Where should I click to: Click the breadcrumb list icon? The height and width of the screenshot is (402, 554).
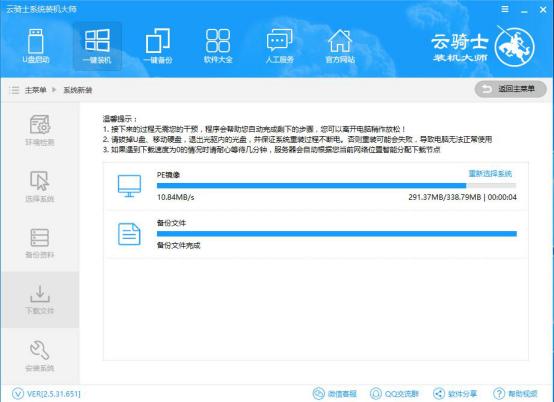point(14,90)
